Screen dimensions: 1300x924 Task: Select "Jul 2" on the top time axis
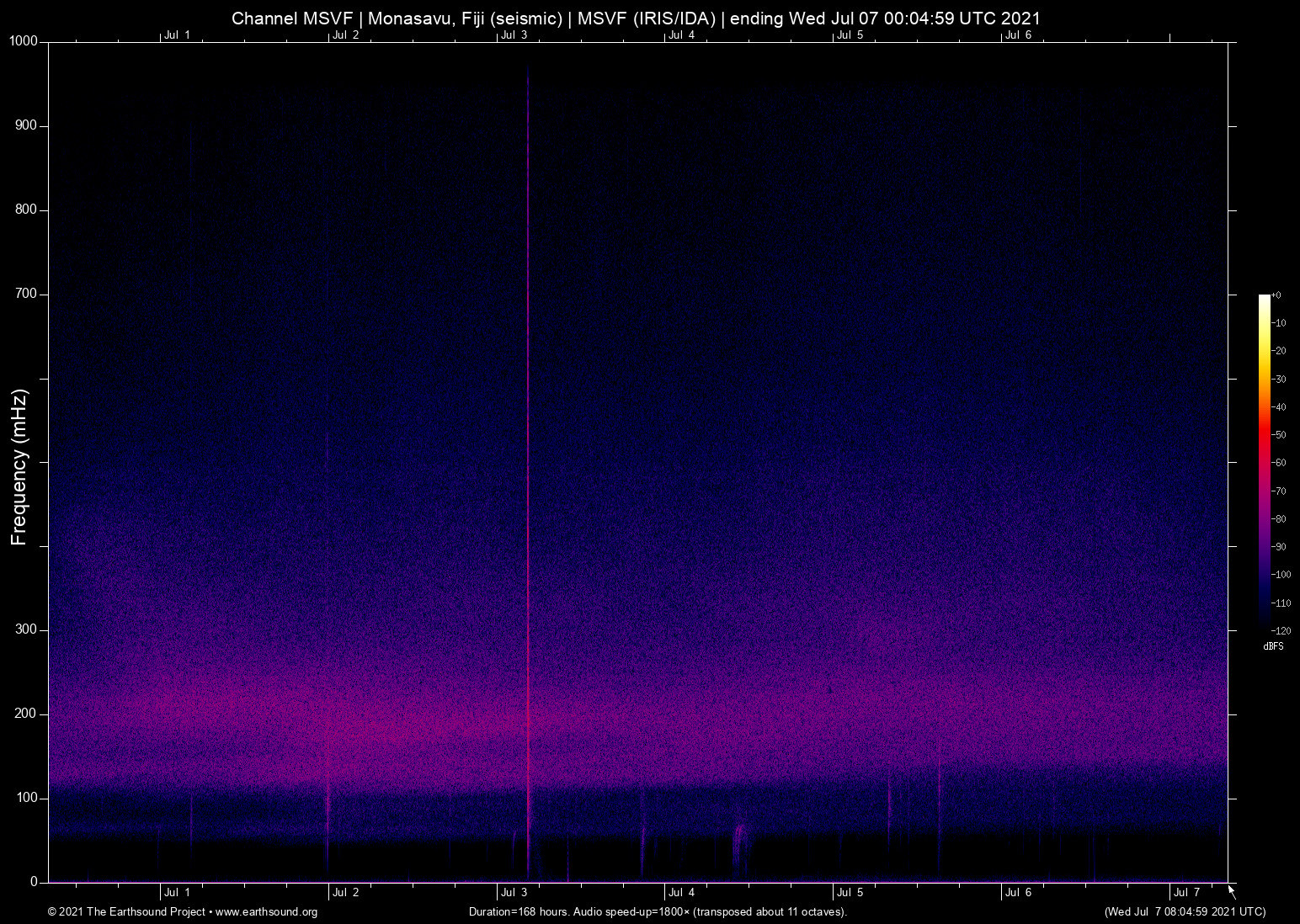[x=345, y=35]
